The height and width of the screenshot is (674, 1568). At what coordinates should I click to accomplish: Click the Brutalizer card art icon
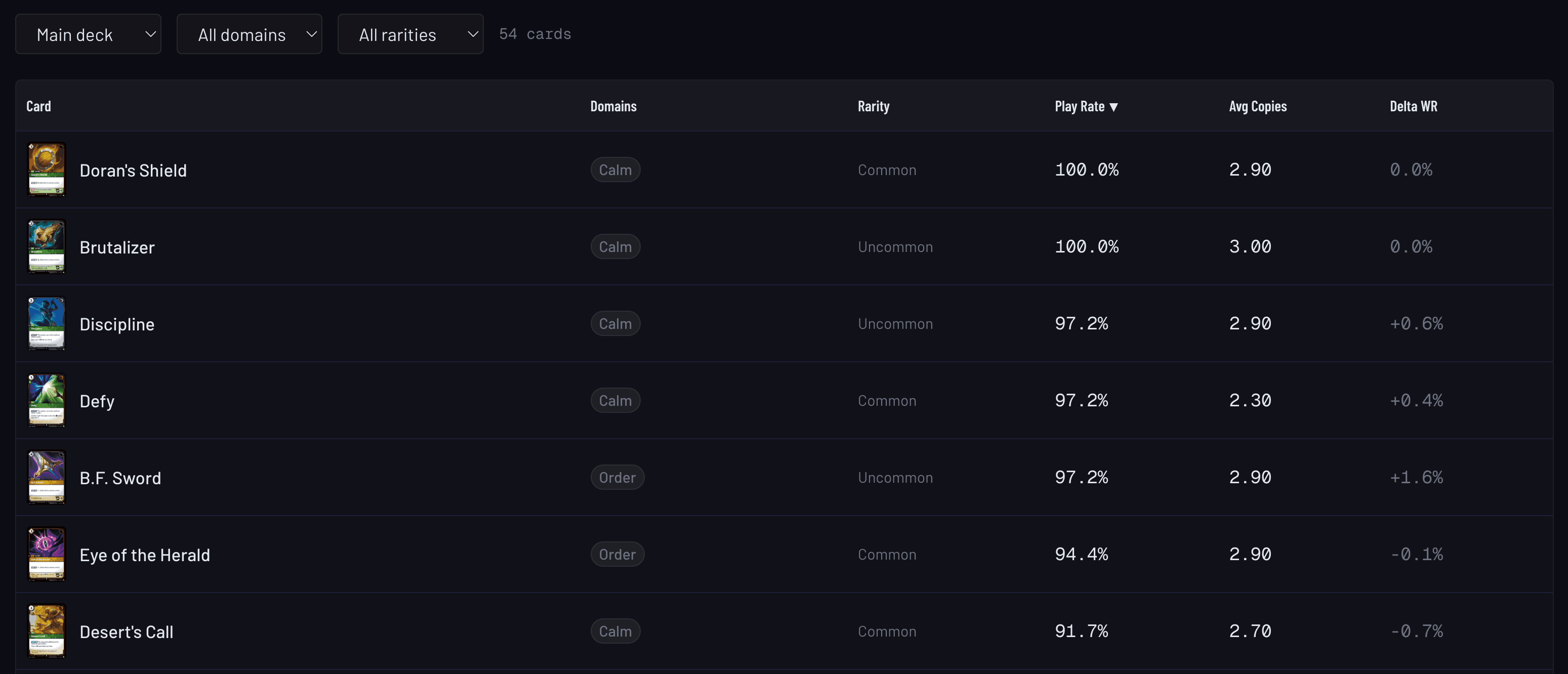tap(46, 246)
